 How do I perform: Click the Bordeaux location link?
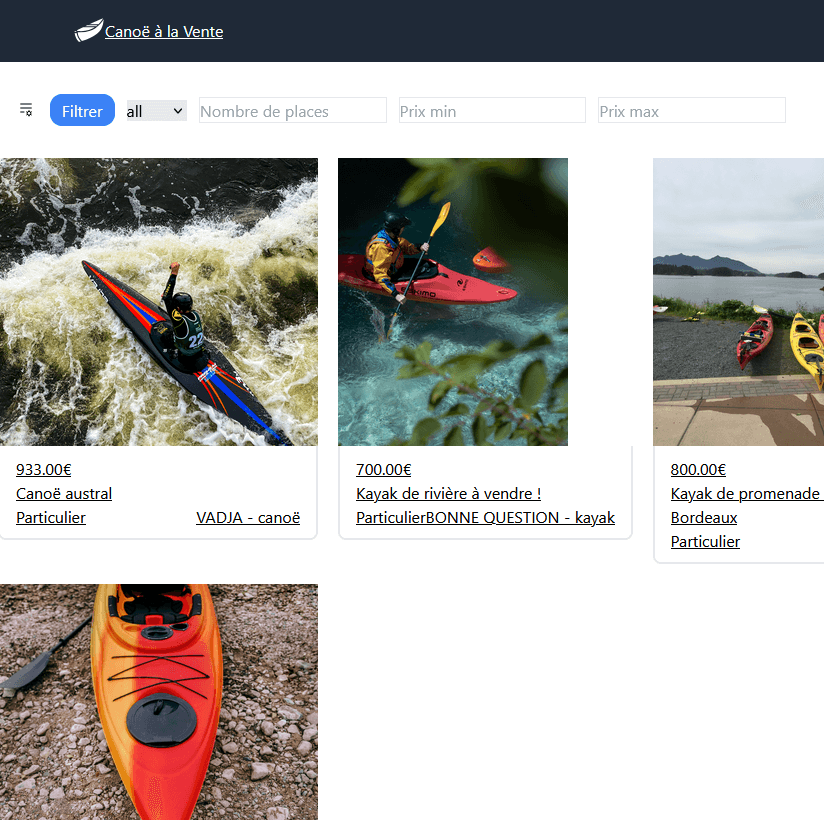pos(704,518)
